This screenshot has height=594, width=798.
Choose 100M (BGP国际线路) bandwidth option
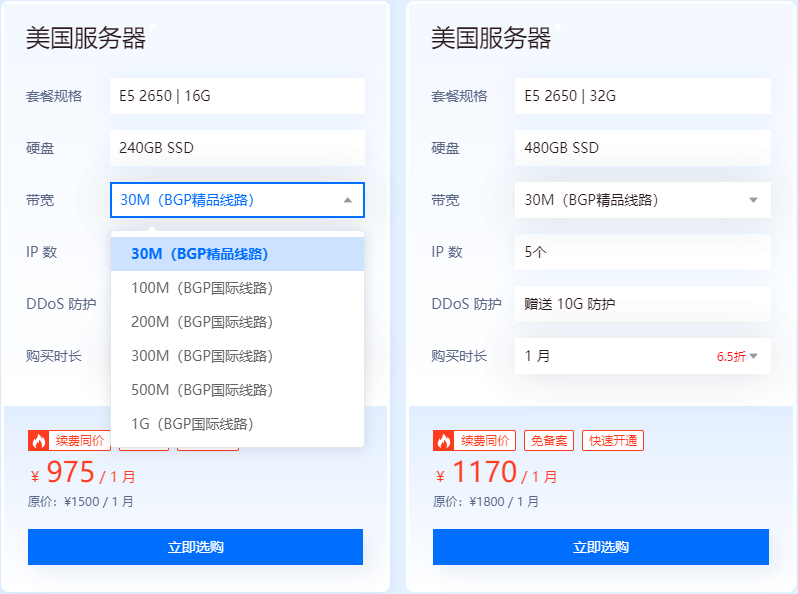tap(237, 288)
